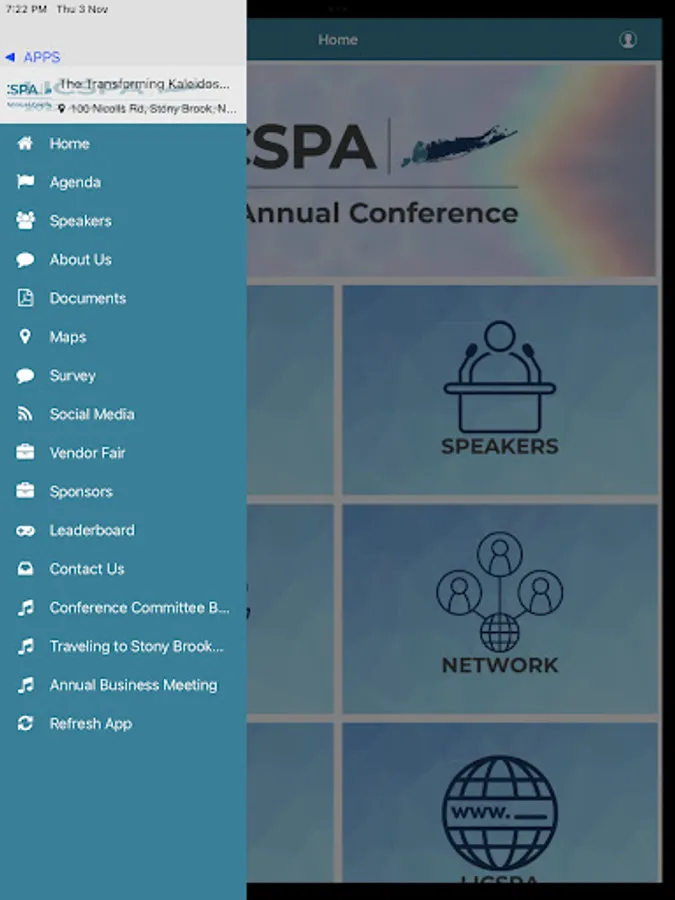
Task: Click the 100 Nicolls Rd address line
Action: click(153, 108)
